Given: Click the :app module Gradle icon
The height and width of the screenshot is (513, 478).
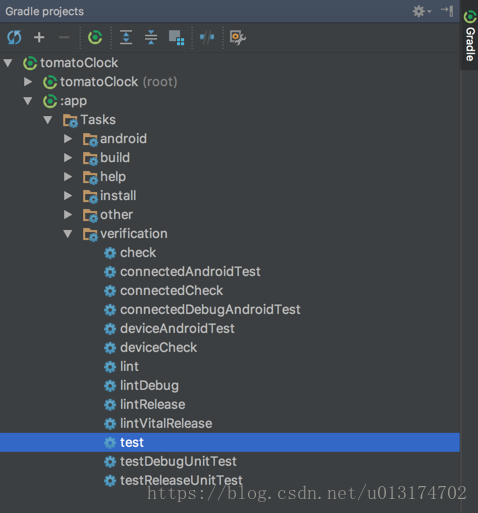Looking at the screenshot, I should 50,101.
